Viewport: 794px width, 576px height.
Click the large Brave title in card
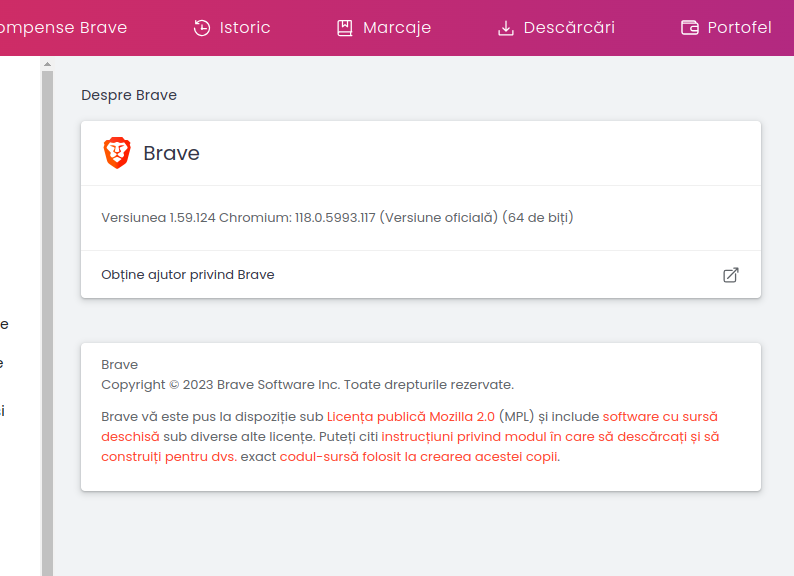point(171,153)
